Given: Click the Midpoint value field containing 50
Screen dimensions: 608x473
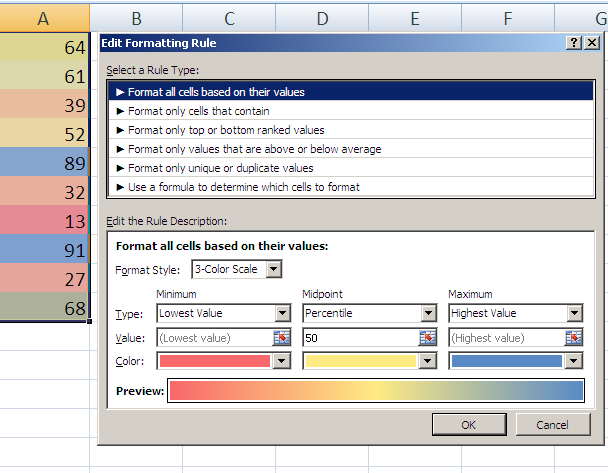Looking at the screenshot, I should click(361, 338).
